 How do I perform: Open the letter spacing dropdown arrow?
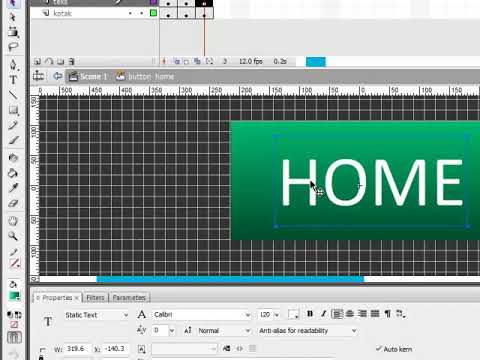[172, 331]
